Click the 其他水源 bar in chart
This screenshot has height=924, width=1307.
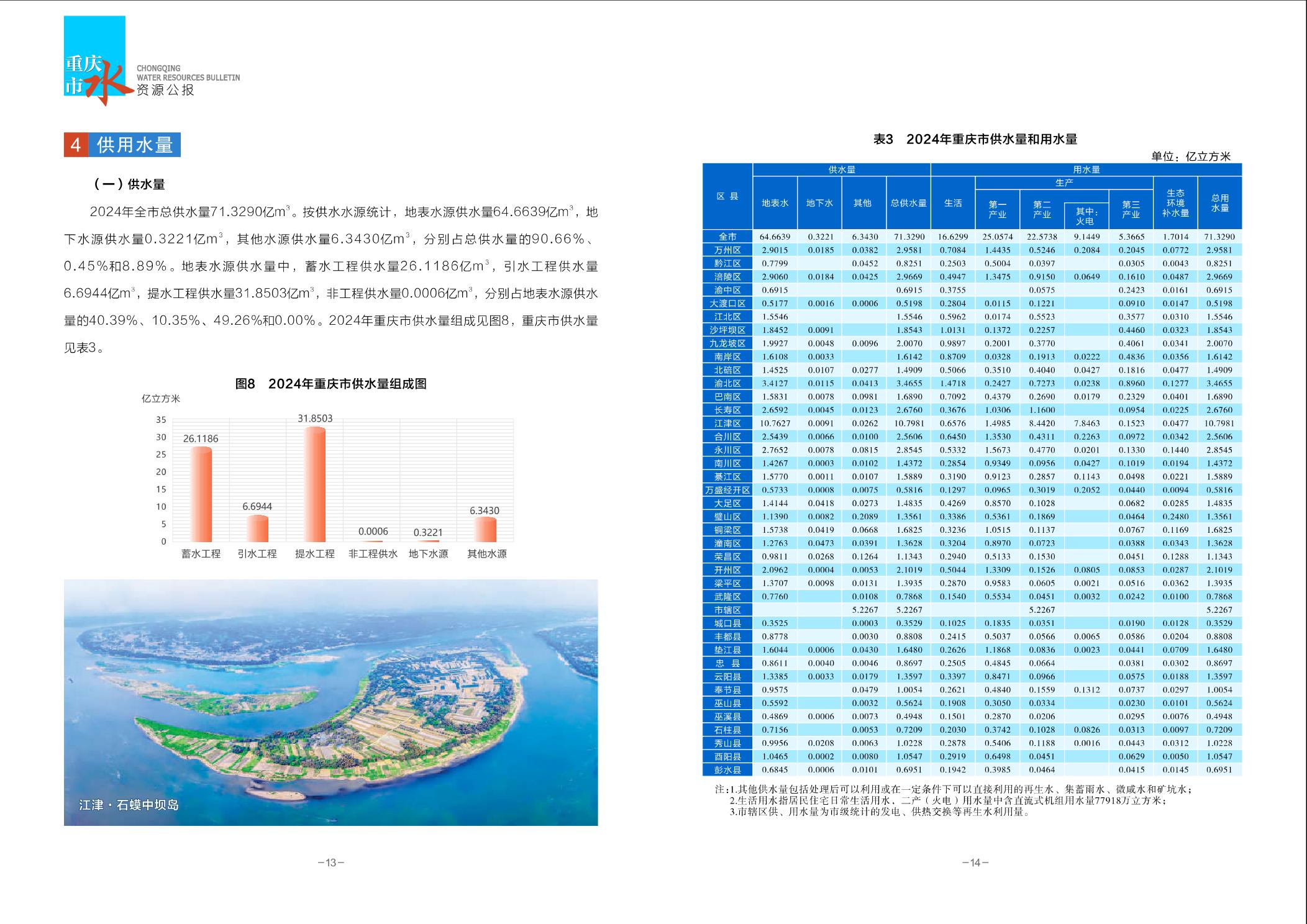tap(485, 529)
